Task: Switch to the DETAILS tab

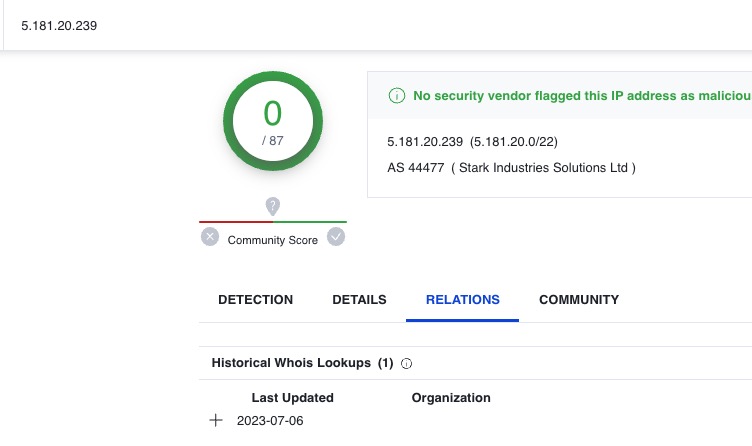Action: (x=359, y=300)
